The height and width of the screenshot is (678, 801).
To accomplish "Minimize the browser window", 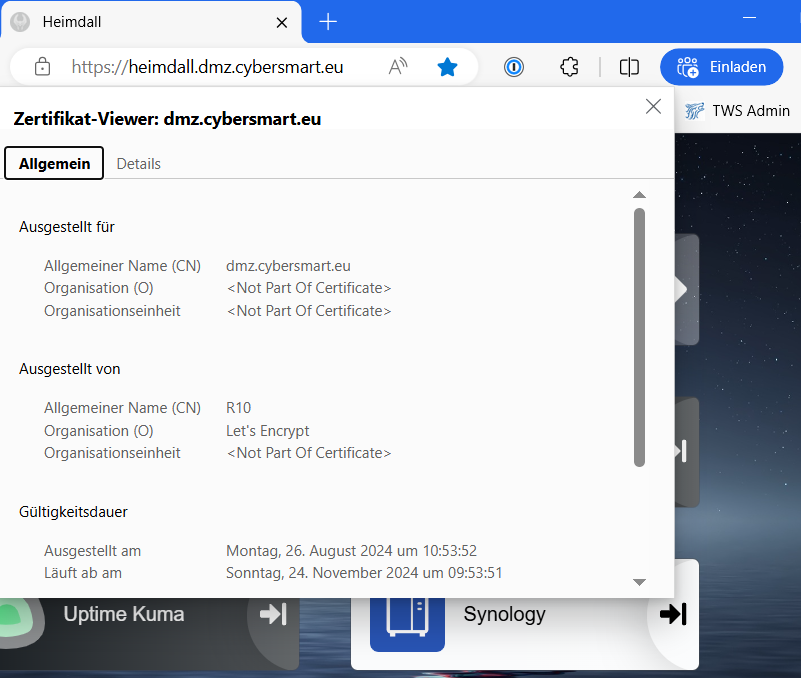I will (x=749, y=17).
